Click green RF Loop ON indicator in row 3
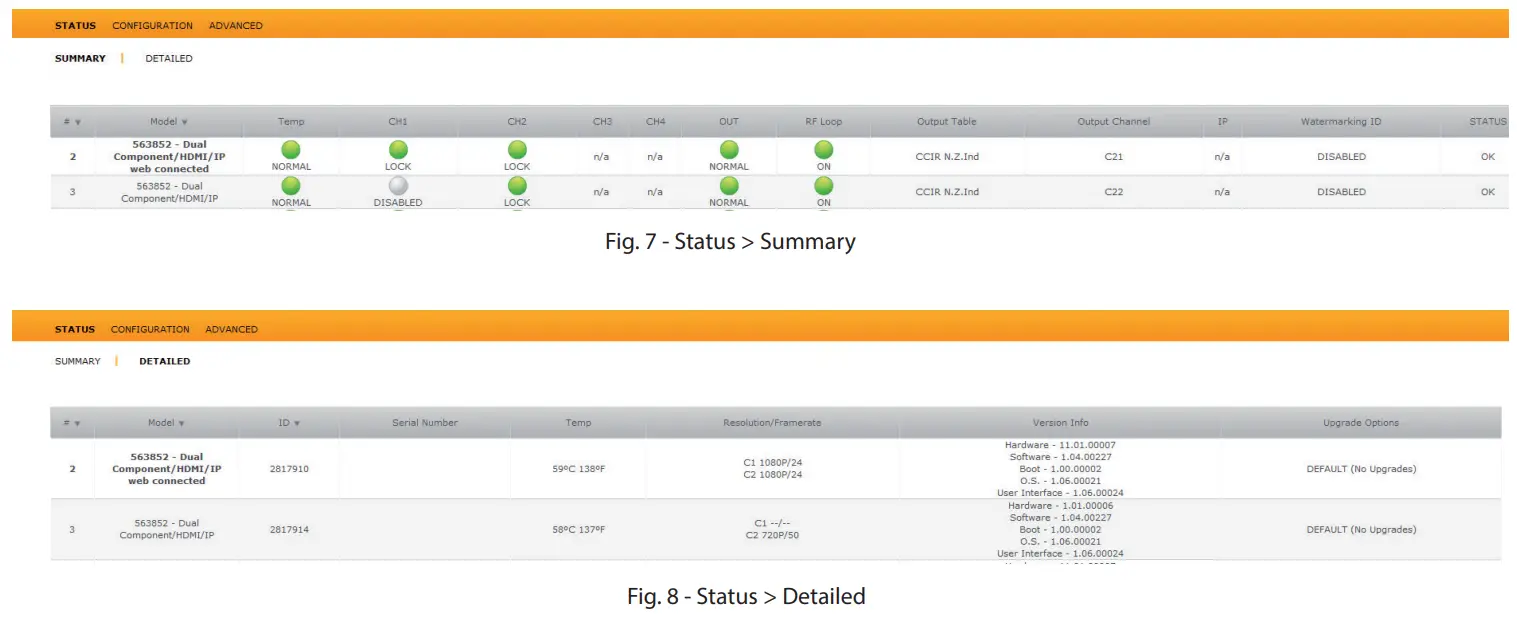 pos(823,185)
